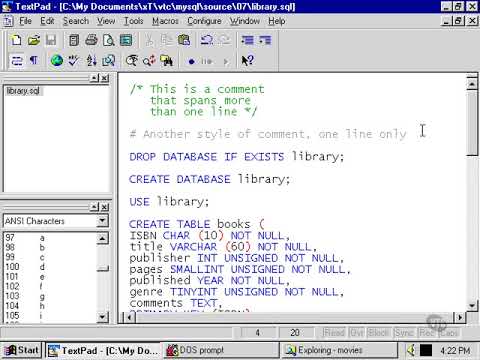Open the Tools menu
Viewport: 480px width, 360px height.
tap(133, 21)
